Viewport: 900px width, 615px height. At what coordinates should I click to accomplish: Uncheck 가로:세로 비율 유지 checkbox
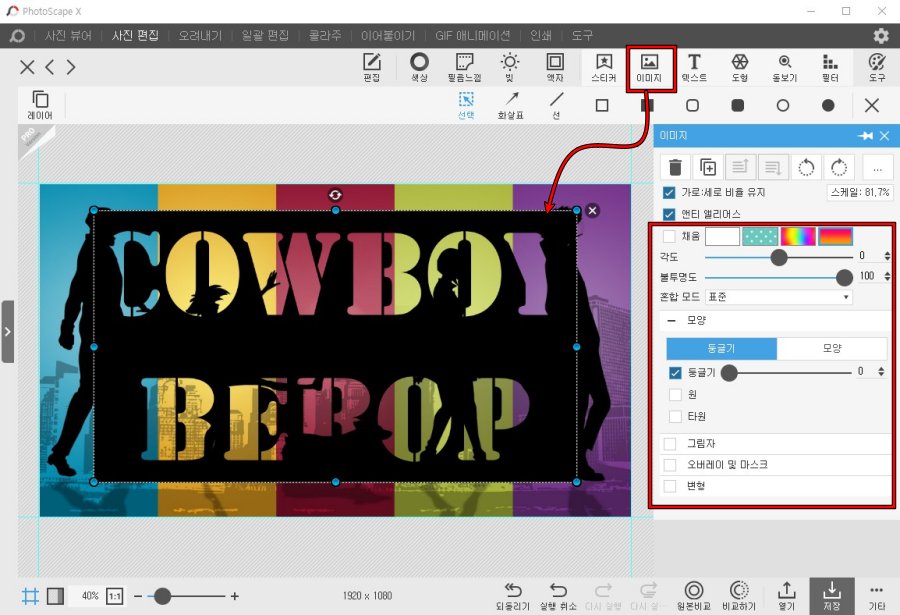[669, 192]
